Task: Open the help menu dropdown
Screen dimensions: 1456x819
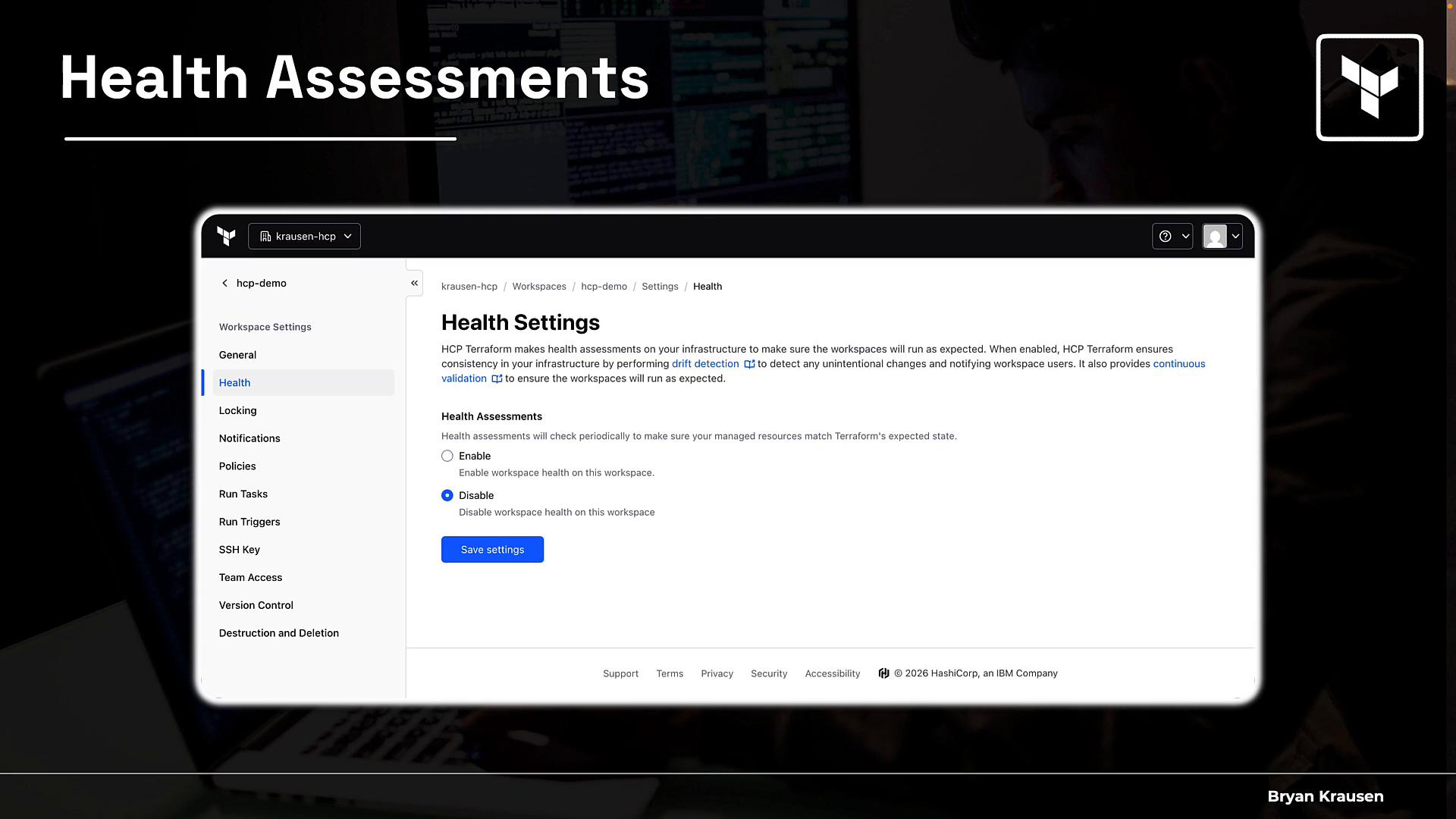Action: (x=1172, y=236)
